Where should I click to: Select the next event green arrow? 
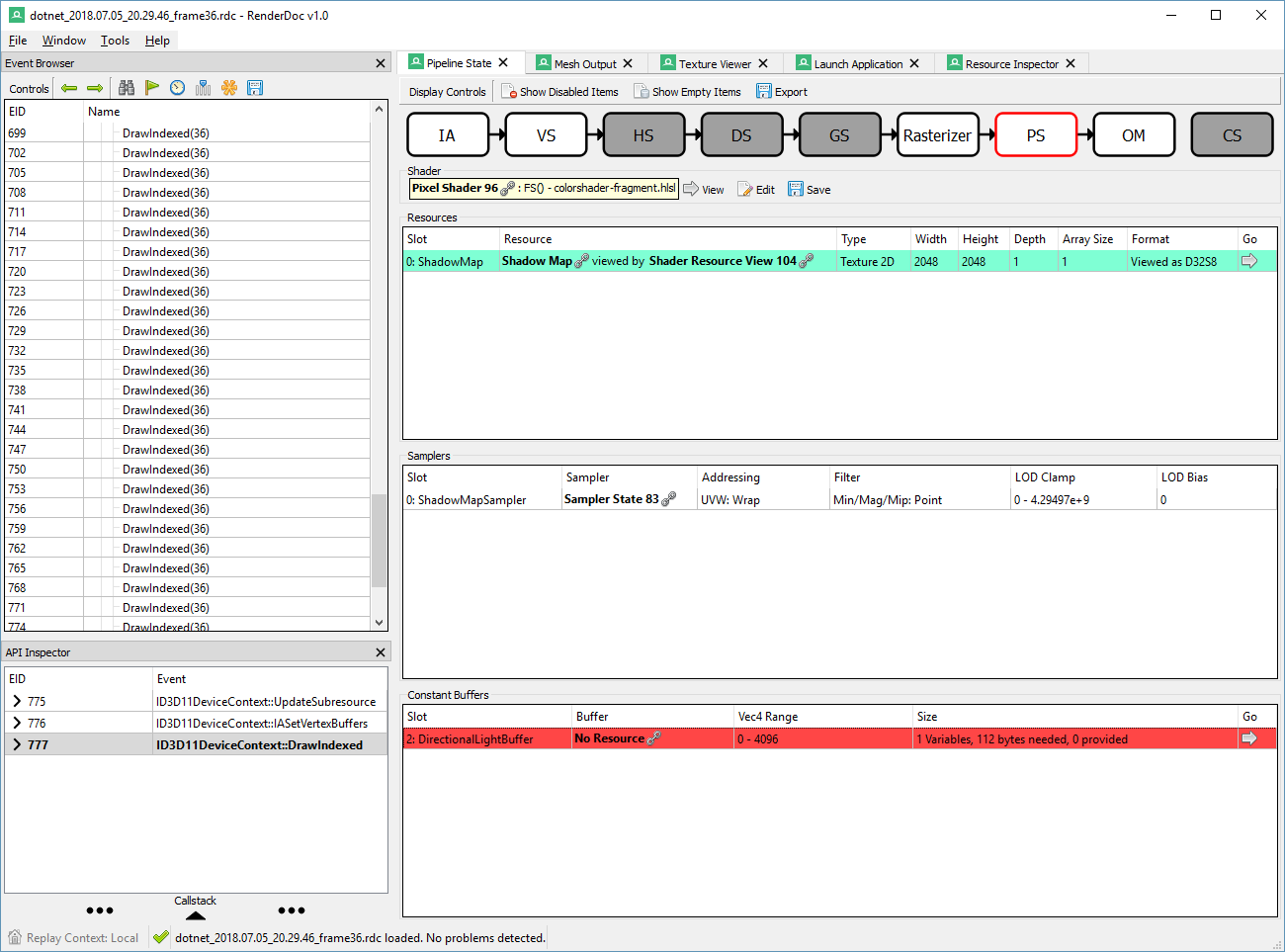click(x=95, y=88)
